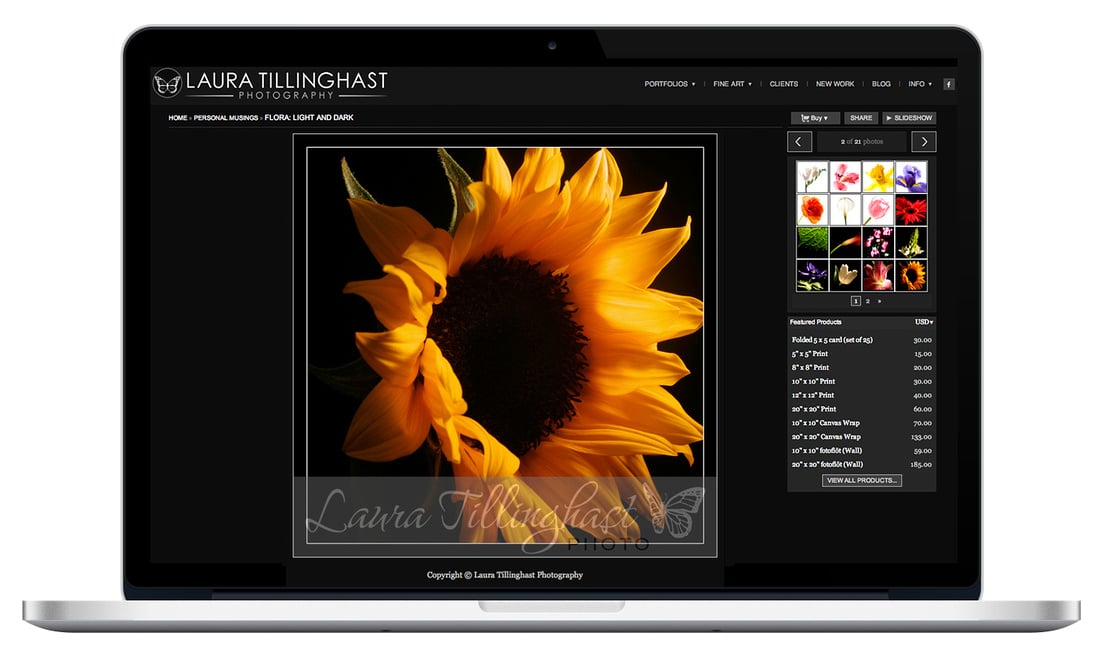Change the USD currency dropdown
Image resolution: width=1100 pixels, height=645 pixels.
(x=924, y=322)
